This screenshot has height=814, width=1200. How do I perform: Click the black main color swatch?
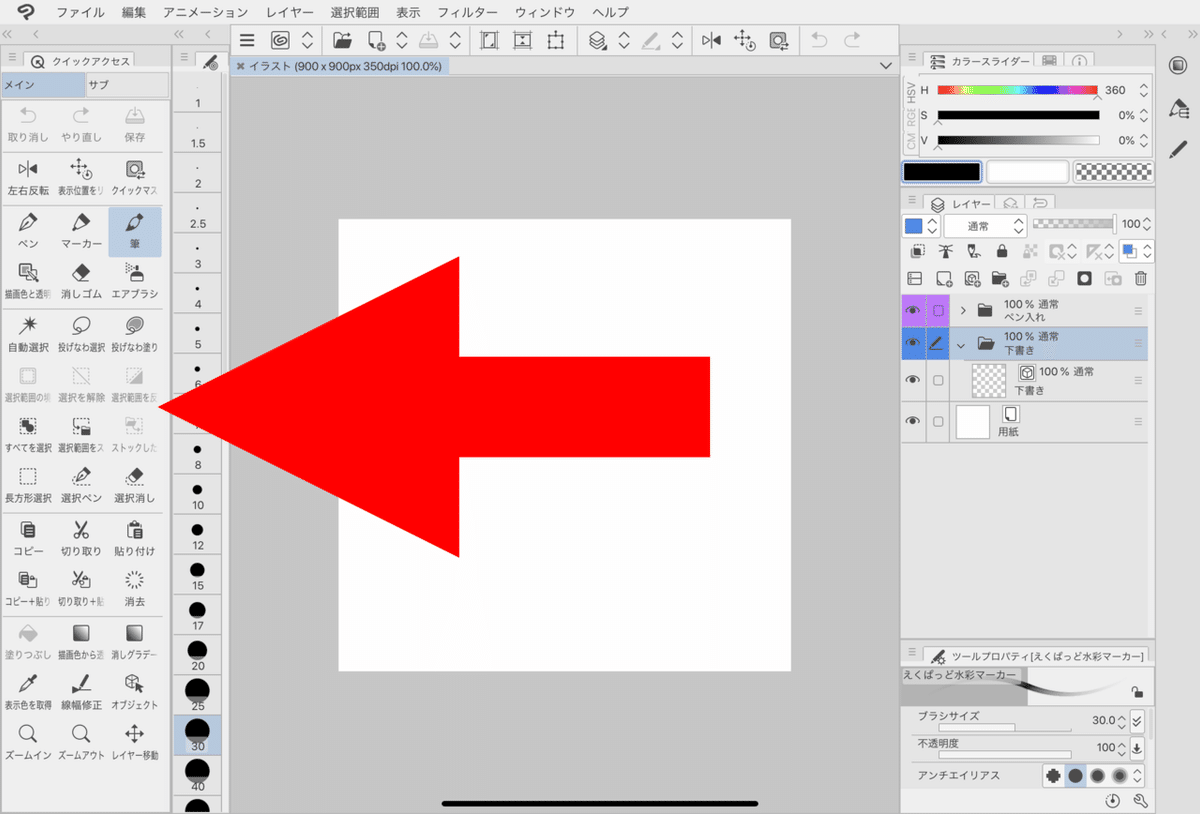click(x=941, y=172)
